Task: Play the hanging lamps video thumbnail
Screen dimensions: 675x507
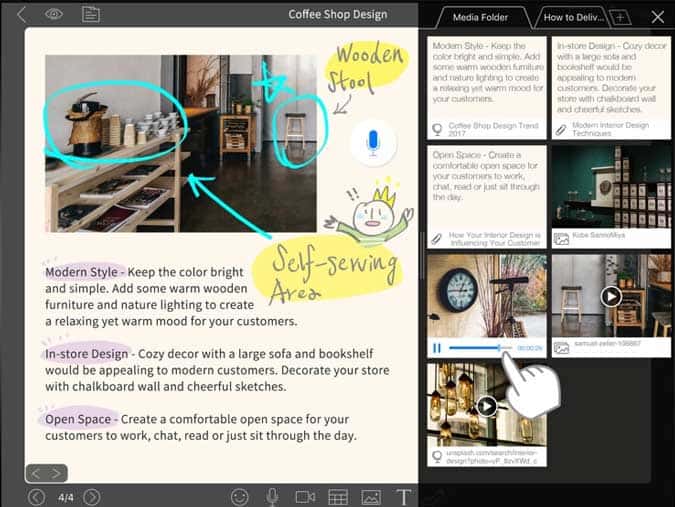Action: 487,406
